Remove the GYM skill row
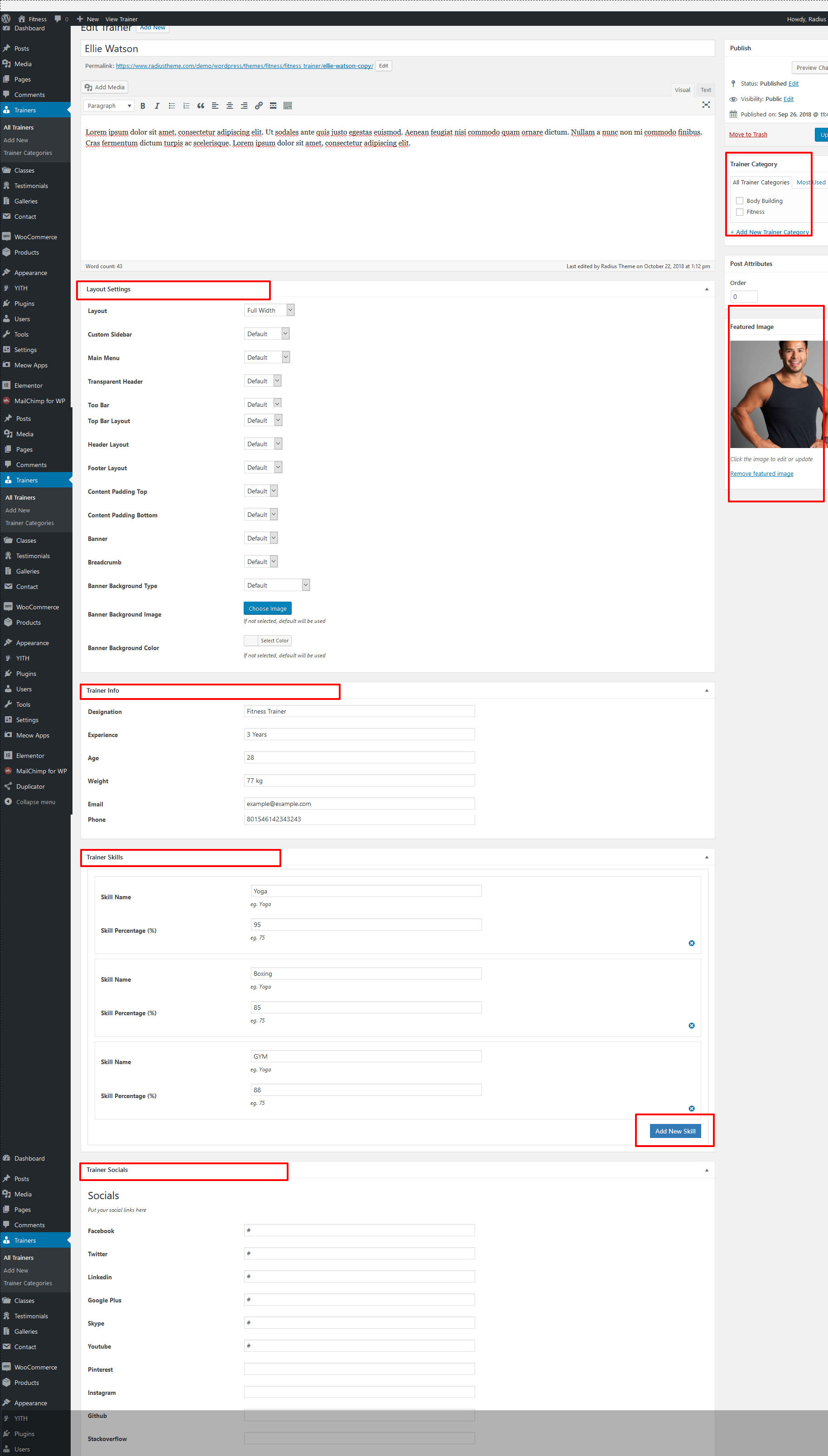 coord(692,1109)
